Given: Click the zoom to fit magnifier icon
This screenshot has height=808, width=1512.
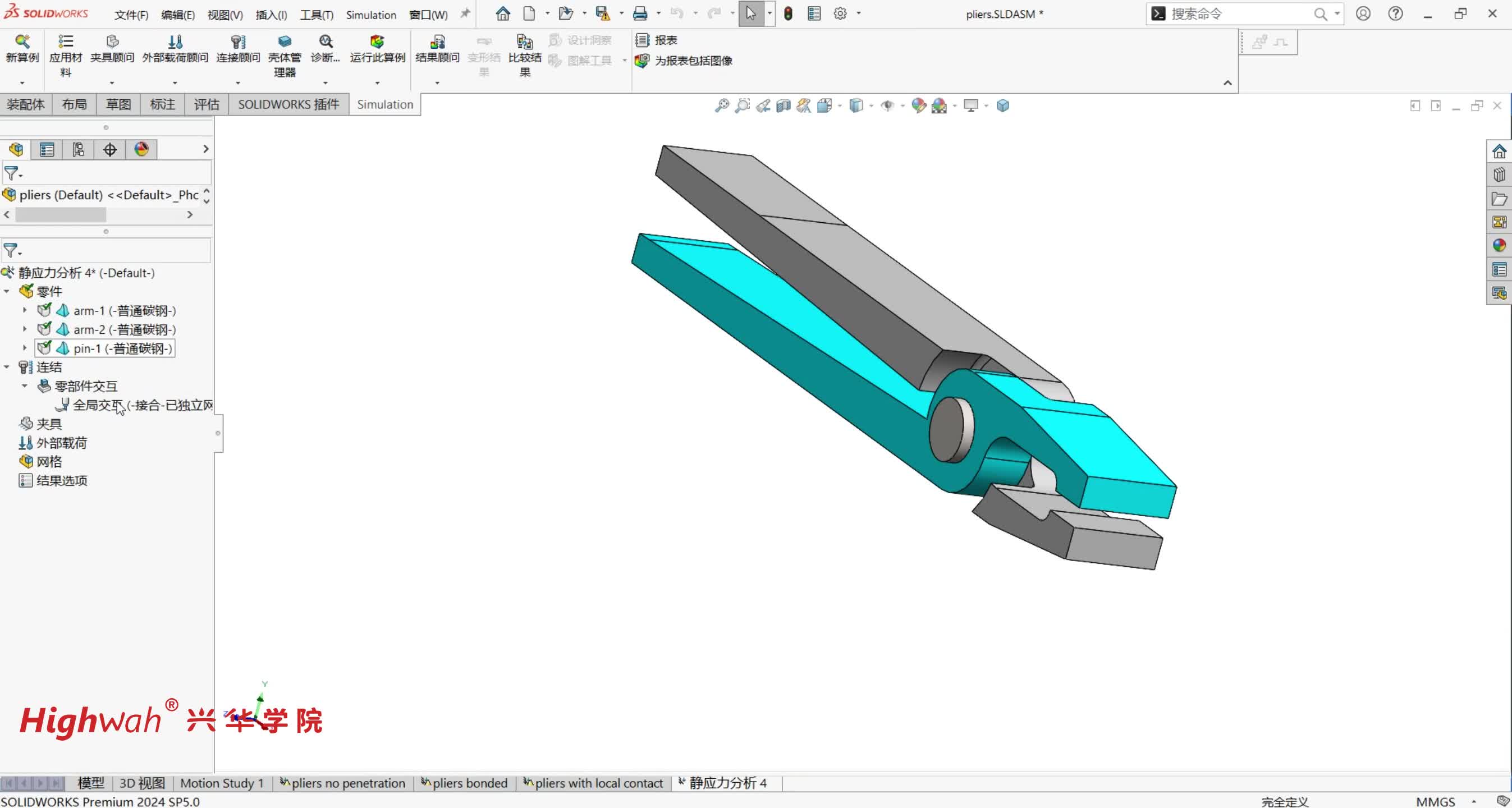Looking at the screenshot, I should coord(721,105).
